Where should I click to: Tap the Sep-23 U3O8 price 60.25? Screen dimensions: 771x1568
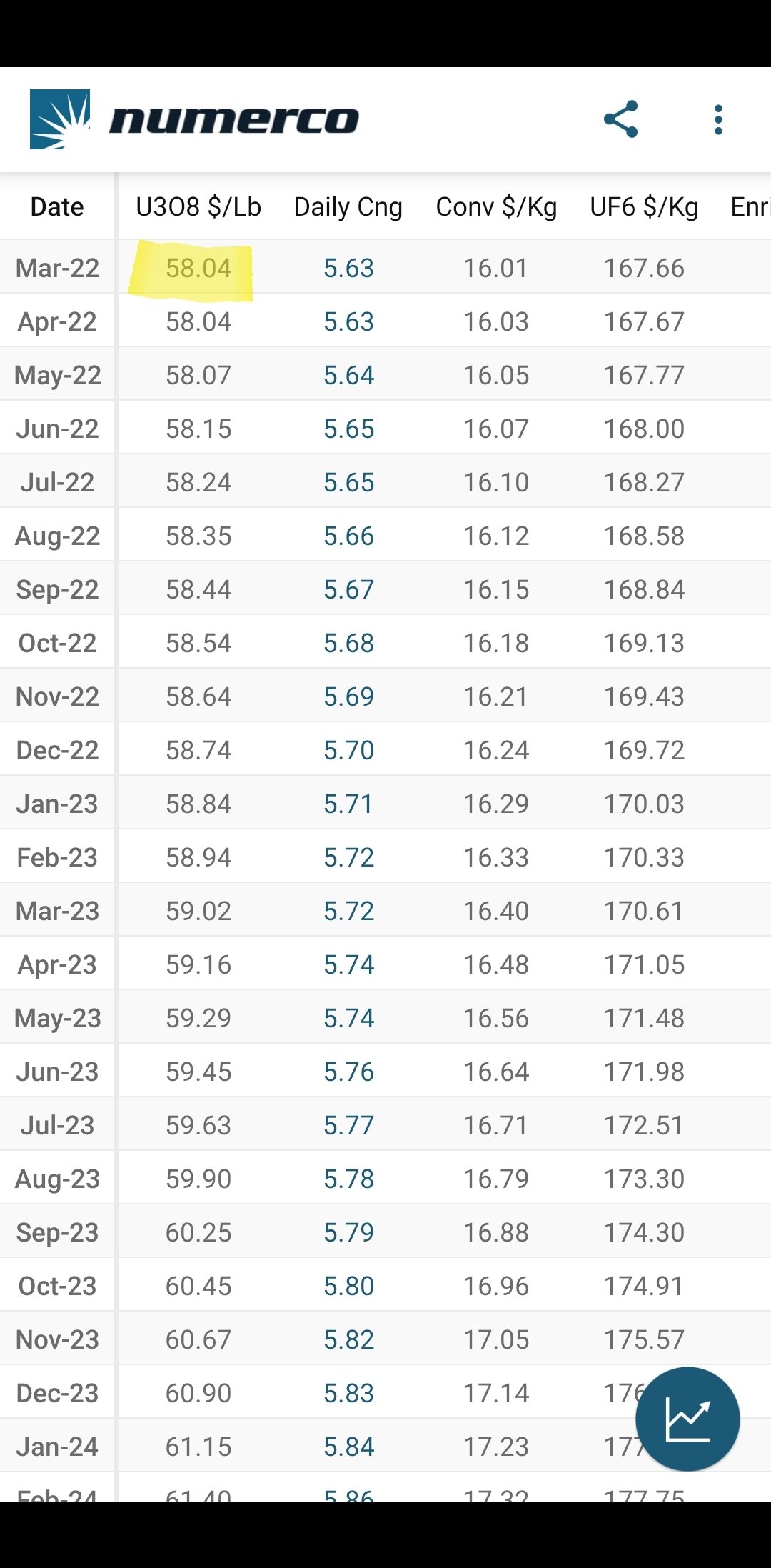198,1233
